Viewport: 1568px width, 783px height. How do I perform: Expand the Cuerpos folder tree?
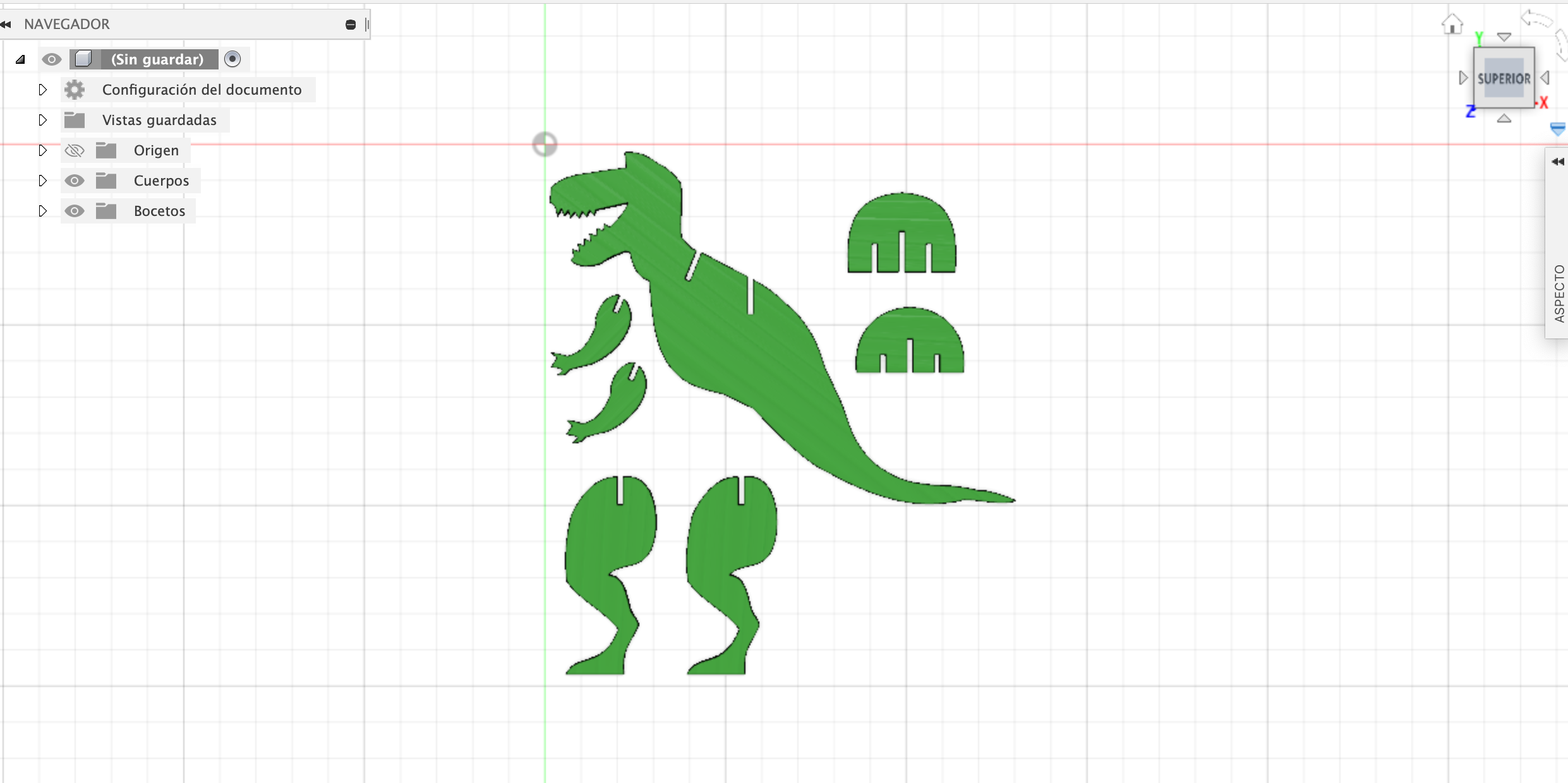point(42,181)
